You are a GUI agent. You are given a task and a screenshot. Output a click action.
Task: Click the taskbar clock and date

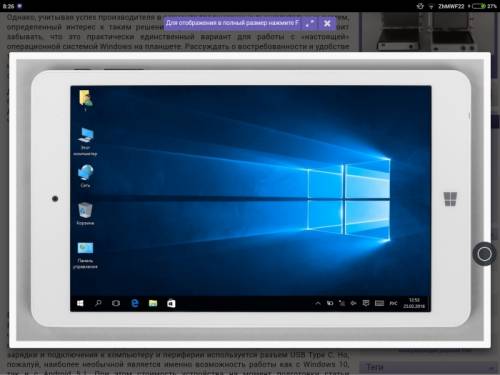click(x=414, y=303)
